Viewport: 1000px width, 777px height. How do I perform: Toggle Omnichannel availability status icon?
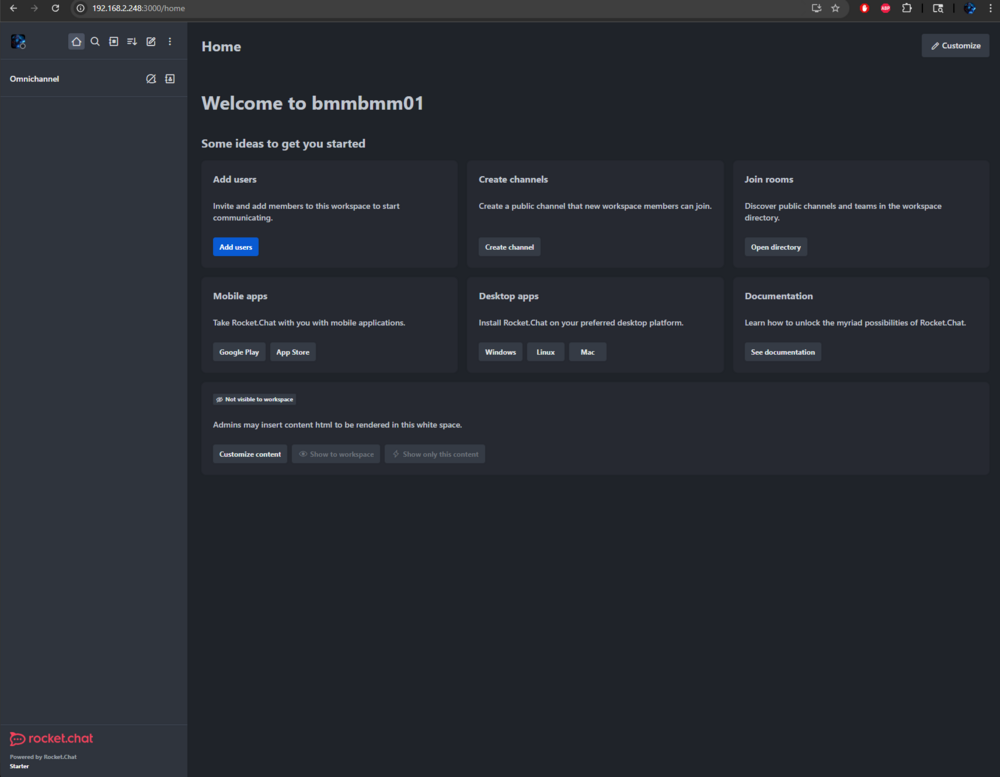tap(151, 79)
